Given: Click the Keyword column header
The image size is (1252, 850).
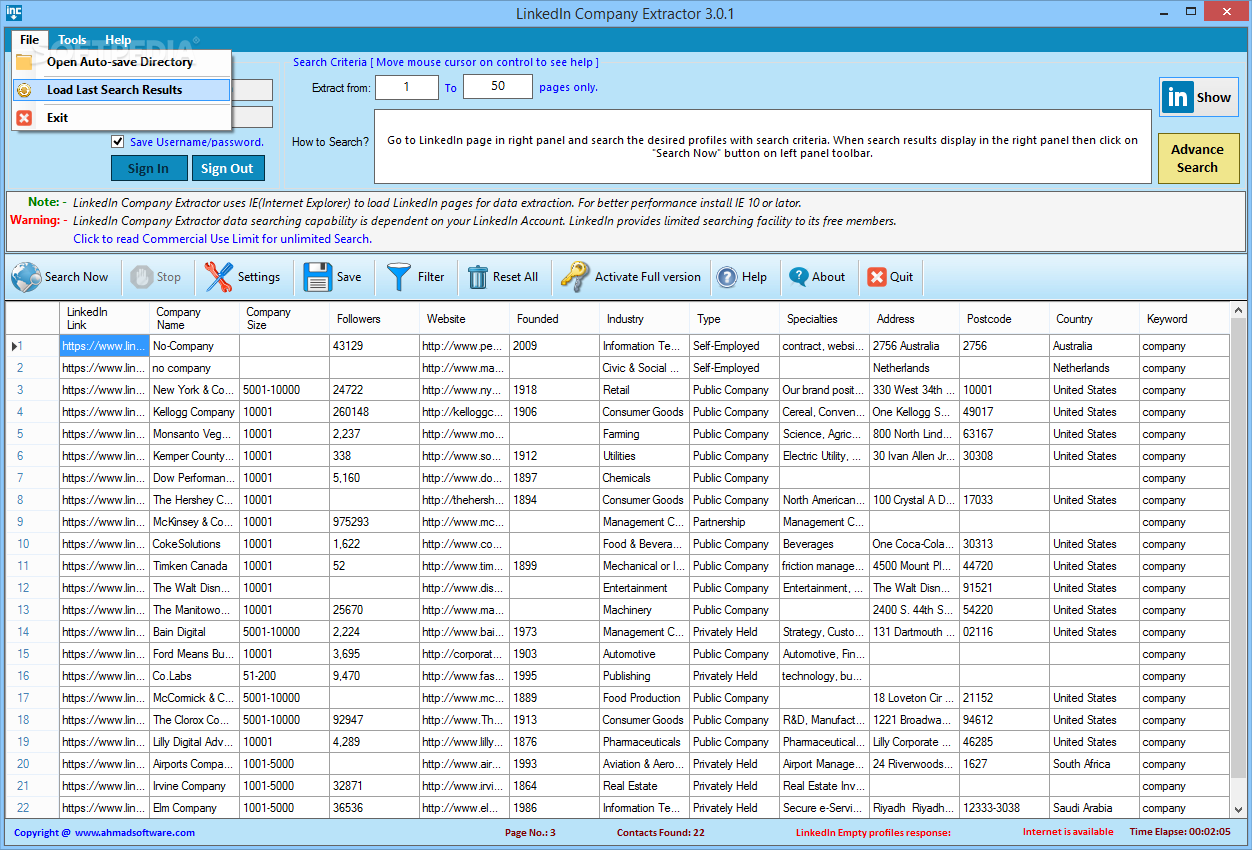Looking at the screenshot, I should click(x=1185, y=319).
